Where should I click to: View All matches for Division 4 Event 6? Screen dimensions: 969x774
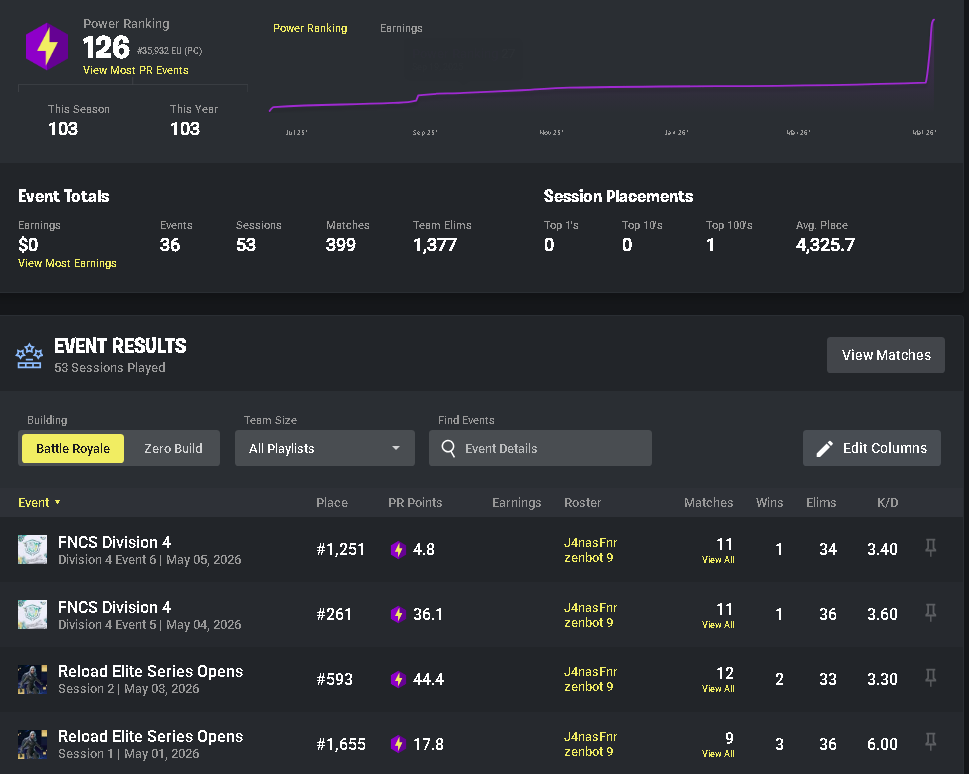(x=718, y=560)
